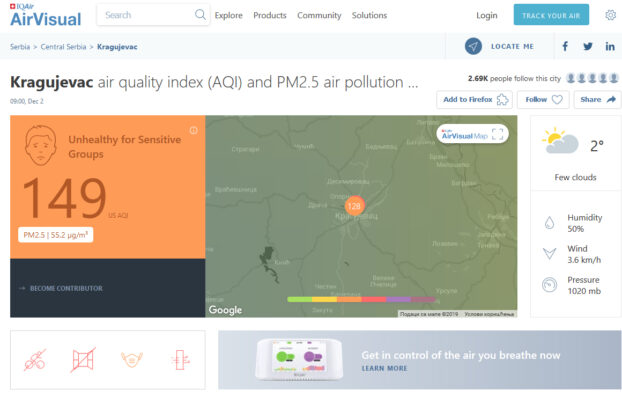Open the Solutions menu
This screenshot has width=622, height=420.
[369, 15]
